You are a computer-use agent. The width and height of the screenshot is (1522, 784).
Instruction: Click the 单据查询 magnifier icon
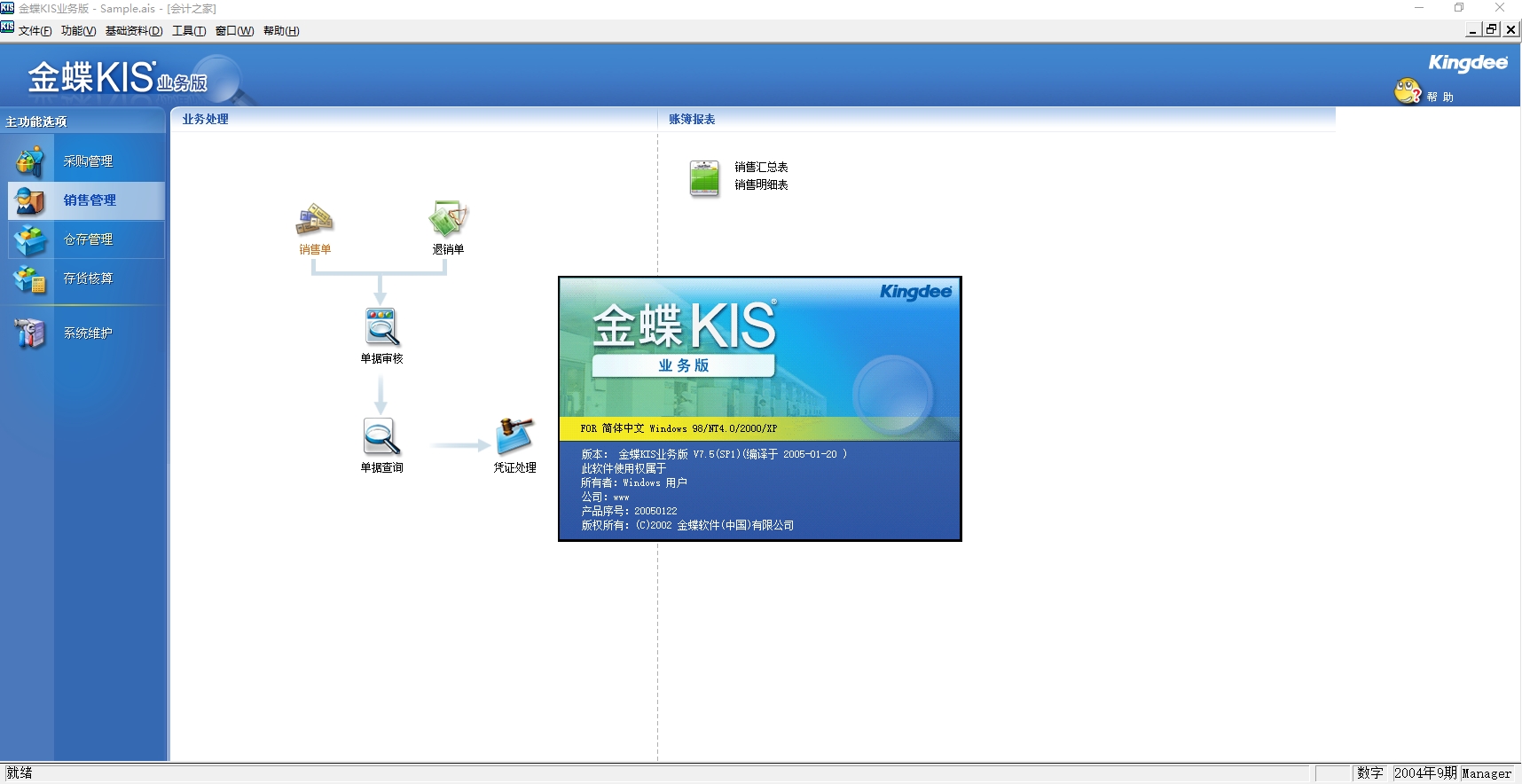point(381,436)
